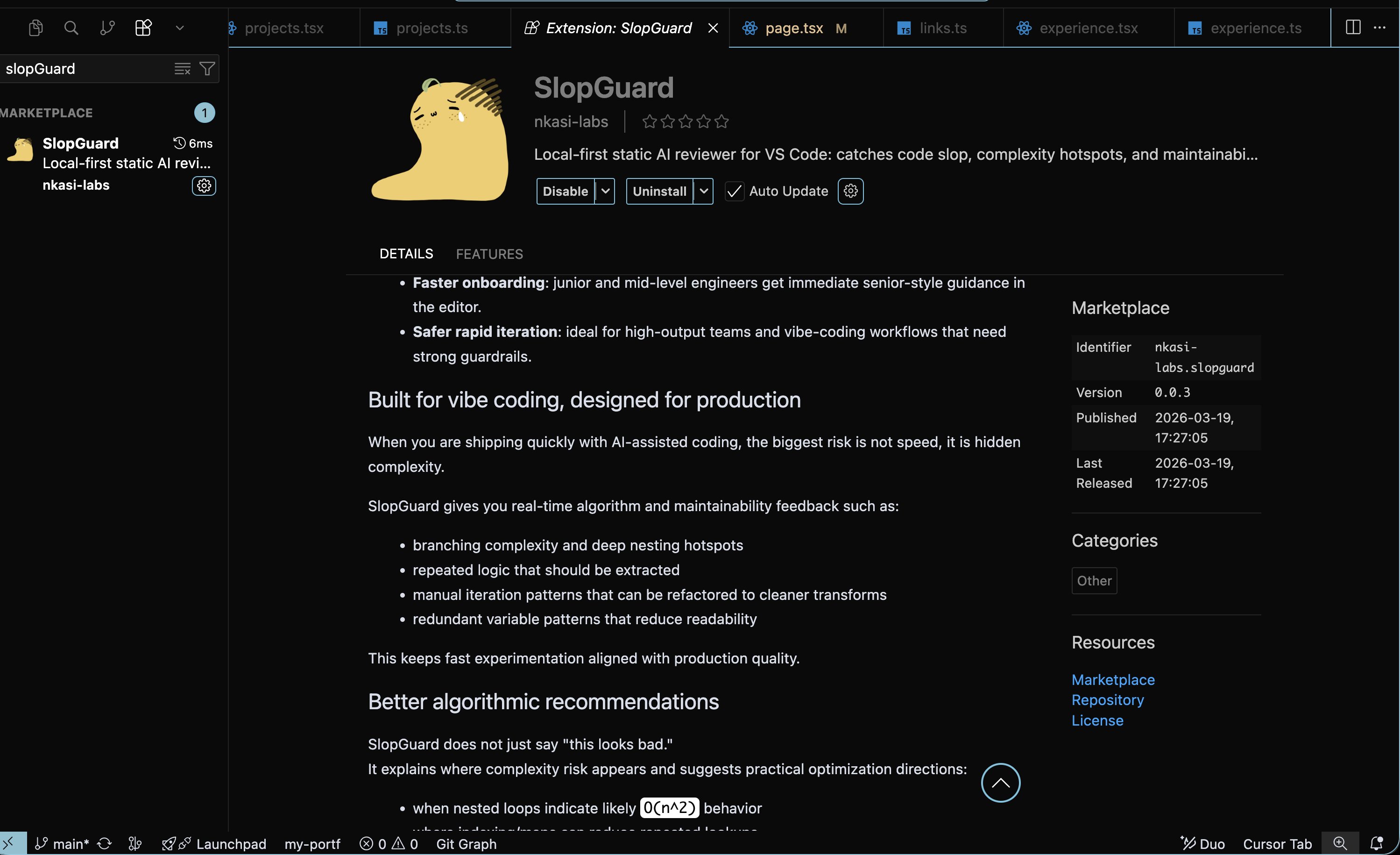Open additional views chevron in activity bar
This screenshot has width=1400, height=855.
coord(179,27)
